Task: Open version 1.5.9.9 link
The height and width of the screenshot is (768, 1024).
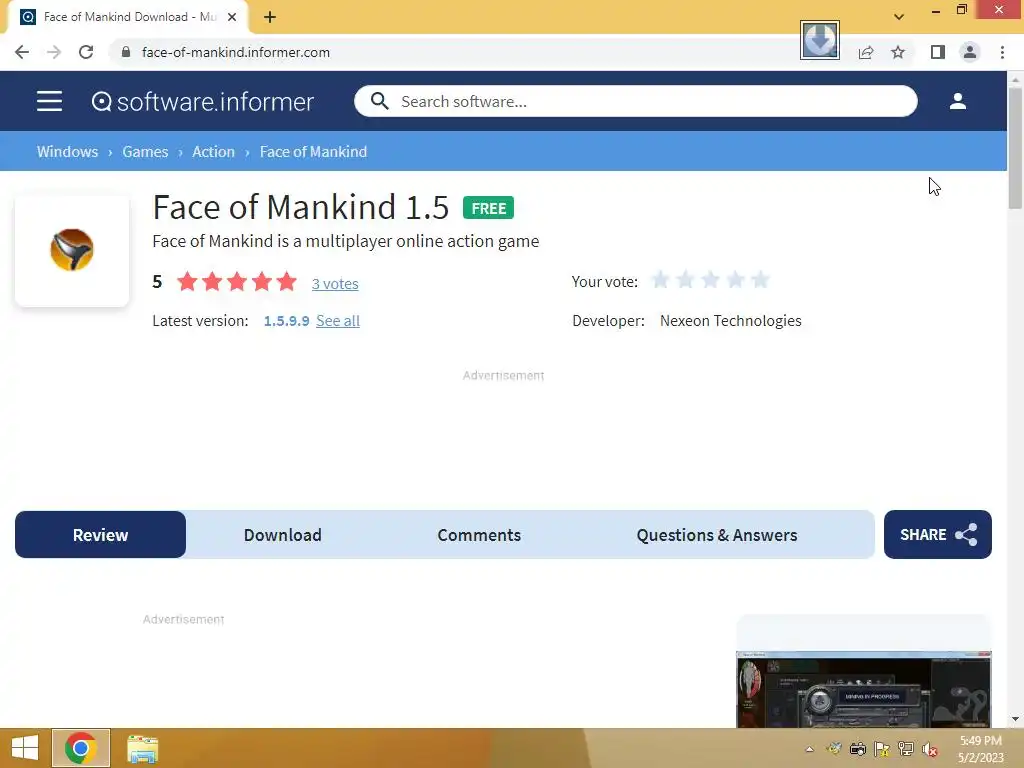Action: (x=287, y=321)
